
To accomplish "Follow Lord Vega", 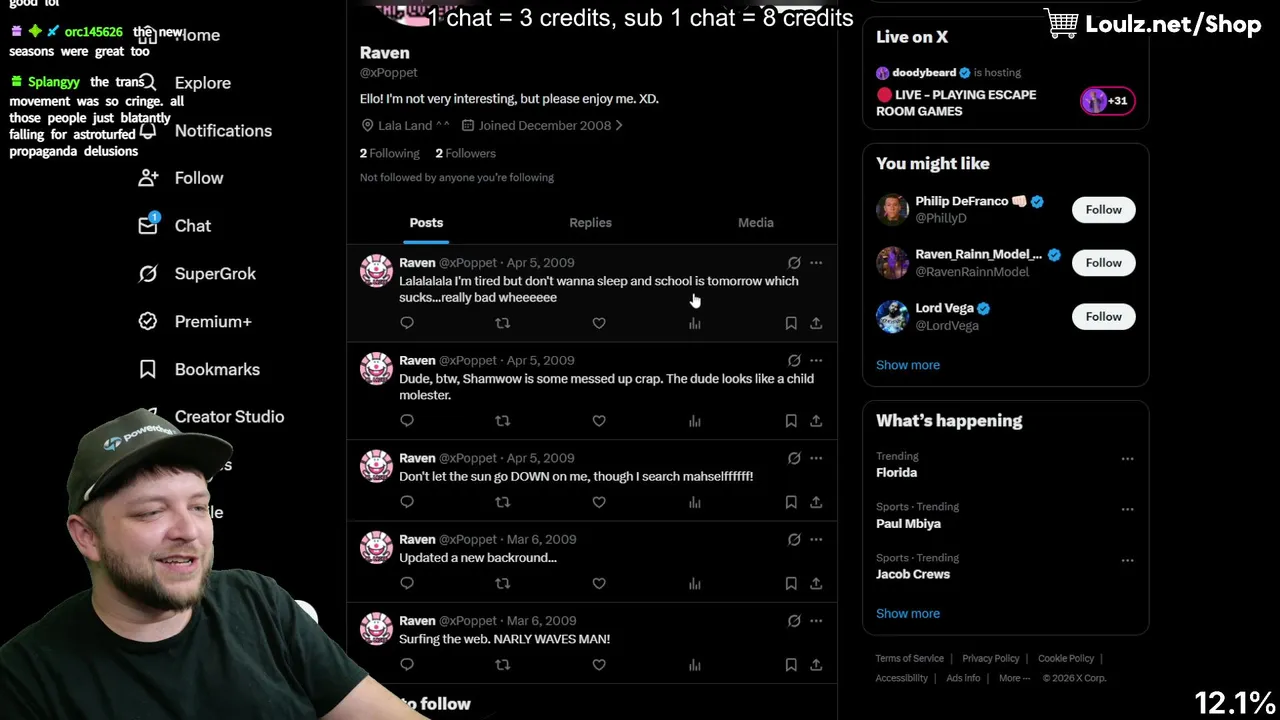I will point(1103,317).
